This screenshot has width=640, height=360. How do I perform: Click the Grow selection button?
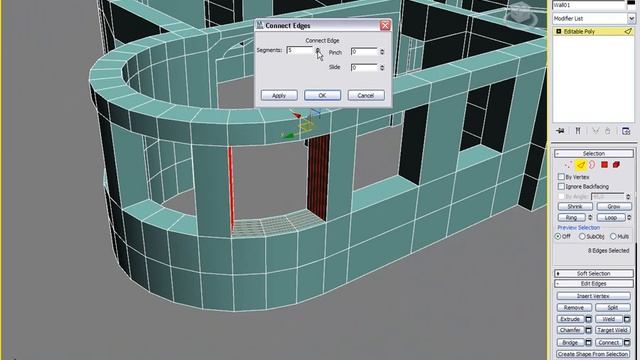pos(614,207)
